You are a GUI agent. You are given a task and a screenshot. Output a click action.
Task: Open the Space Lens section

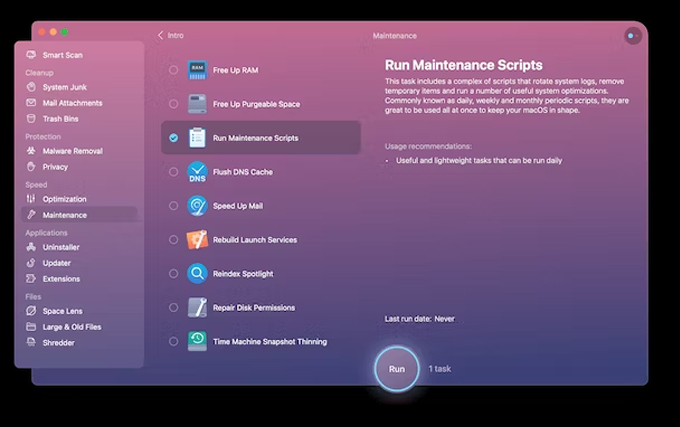pyautogui.click(x=63, y=311)
